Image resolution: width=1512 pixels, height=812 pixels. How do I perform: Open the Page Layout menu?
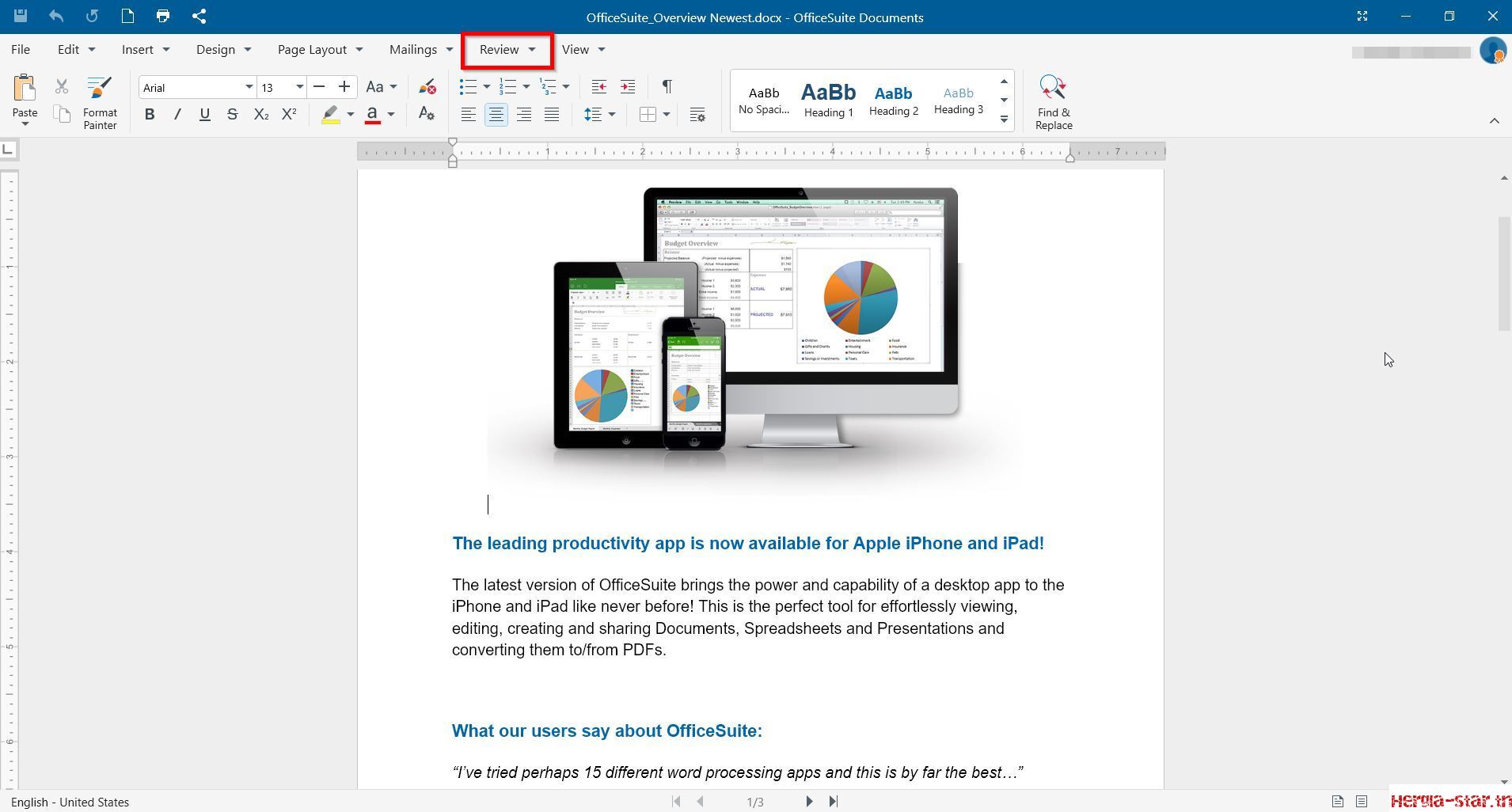(x=320, y=50)
